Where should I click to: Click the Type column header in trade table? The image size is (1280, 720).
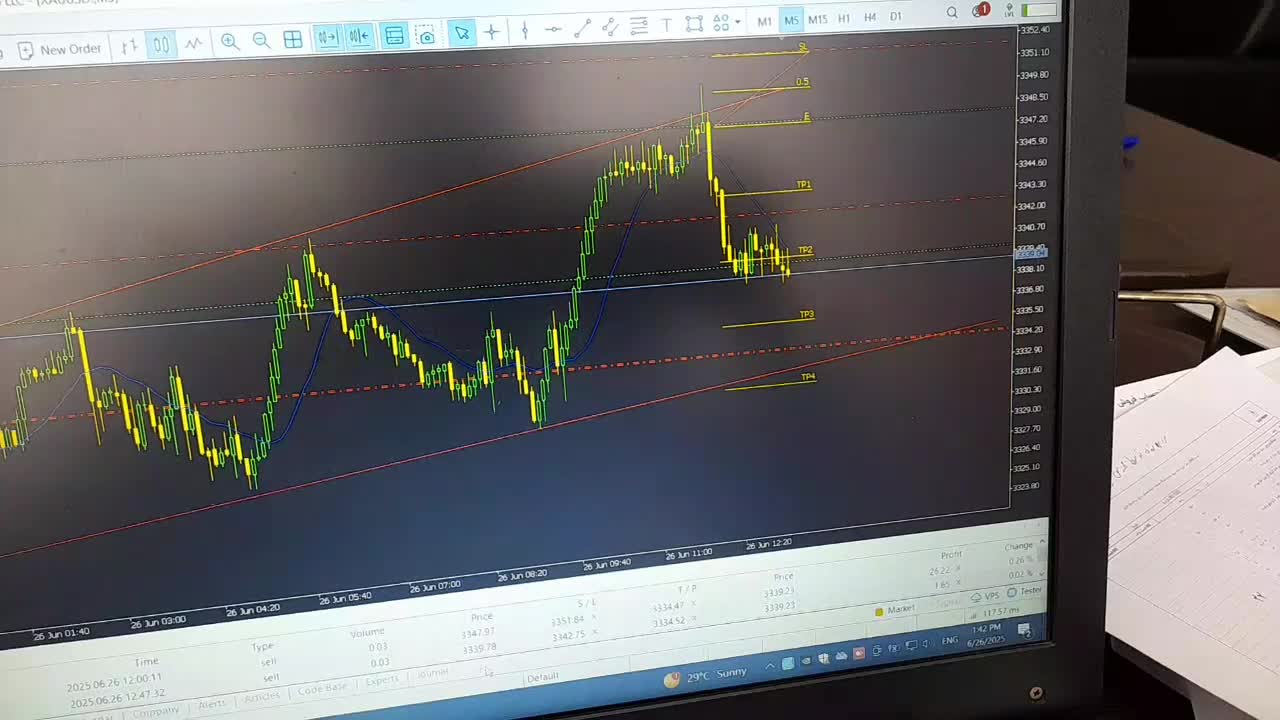click(263, 646)
